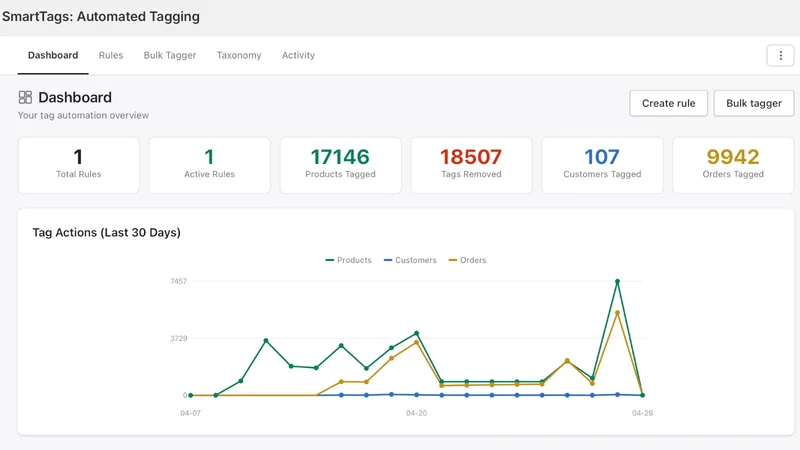The height and width of the screenshot is (450, 800).
Task: Select the 17146 Products Tagged card
Action: click(340, 165)
